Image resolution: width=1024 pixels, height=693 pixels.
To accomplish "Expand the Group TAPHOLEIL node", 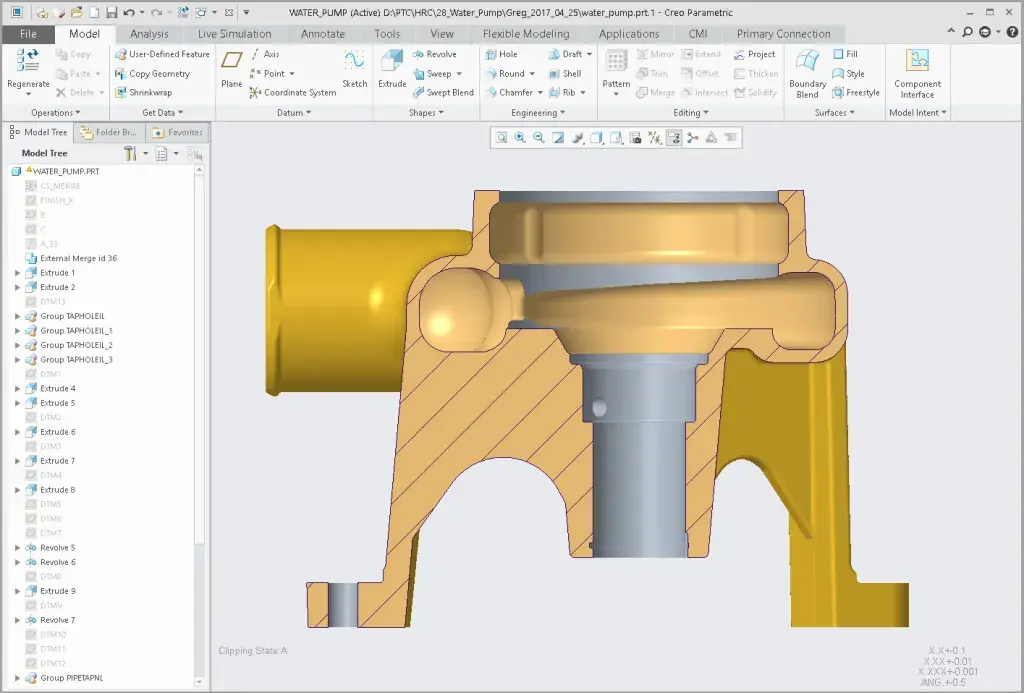I will coord(17,316).
